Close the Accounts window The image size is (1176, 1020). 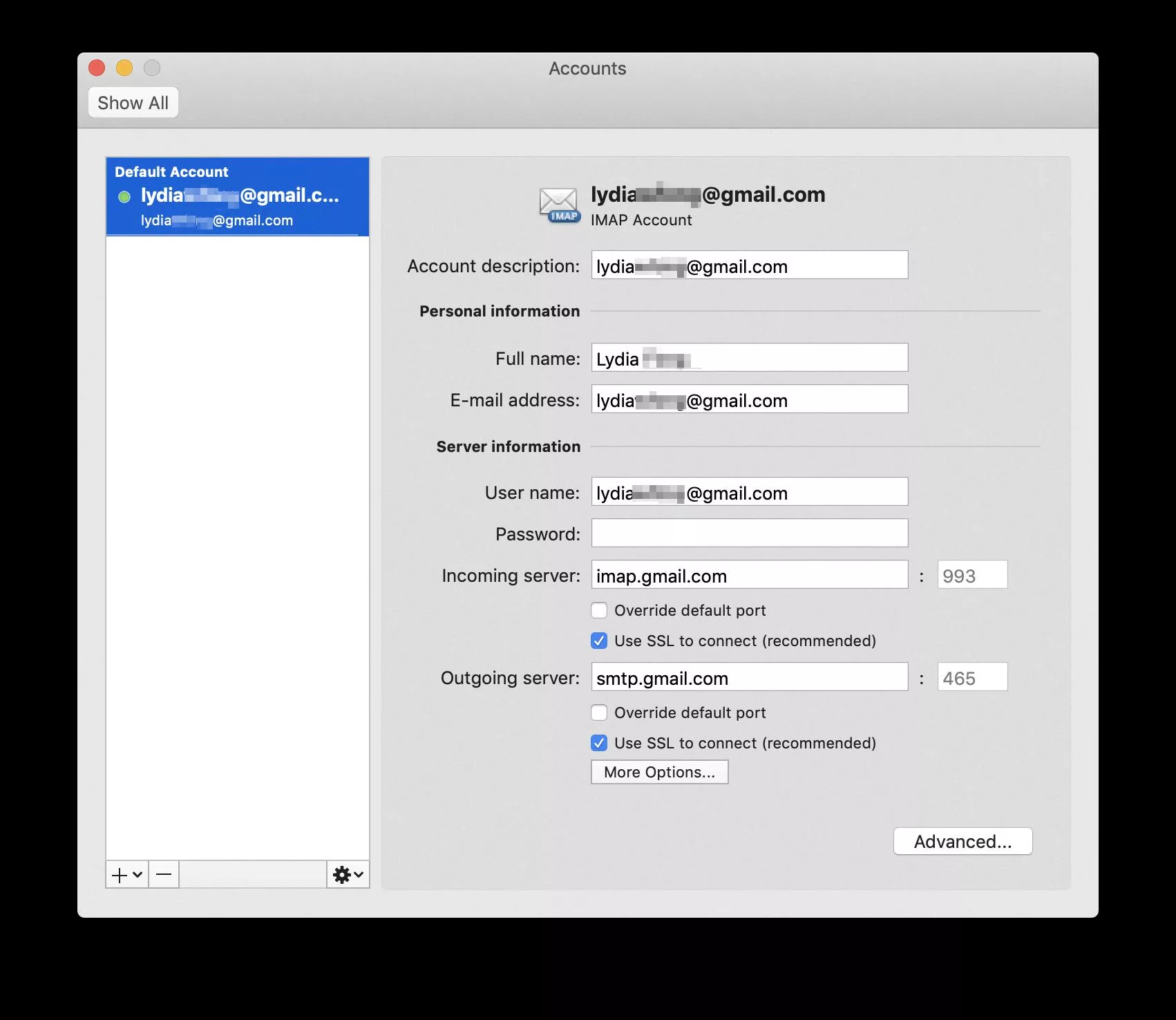(97, 68)
